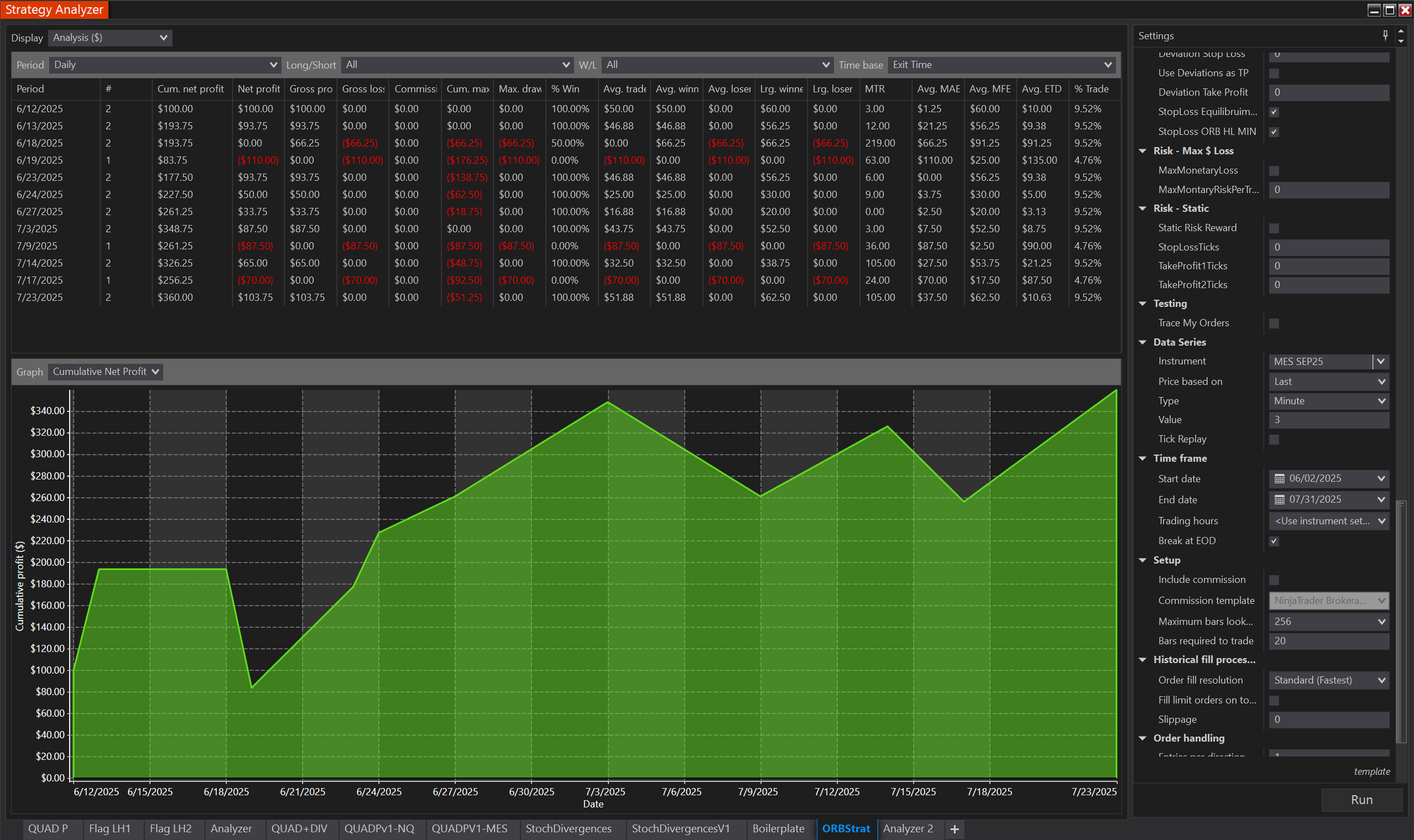Click the Run button
The width and height of the screenshot is (1414, 840).
pos(1361,800)
